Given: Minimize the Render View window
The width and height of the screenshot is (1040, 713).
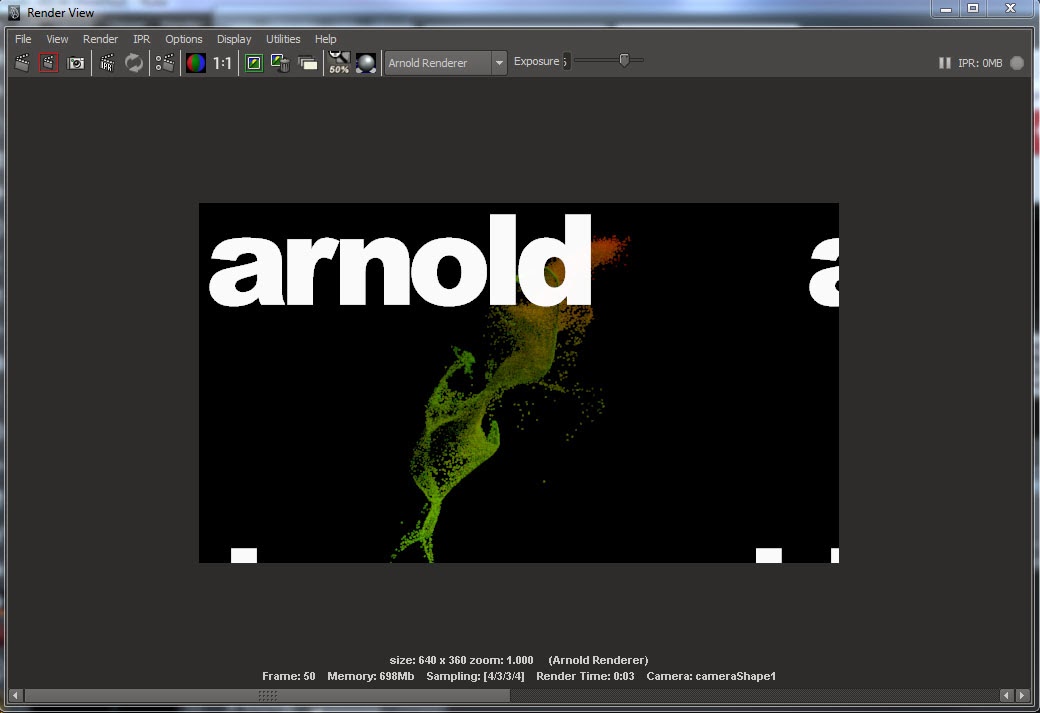Looking at the screenshot, I should (x=946, y=9).
